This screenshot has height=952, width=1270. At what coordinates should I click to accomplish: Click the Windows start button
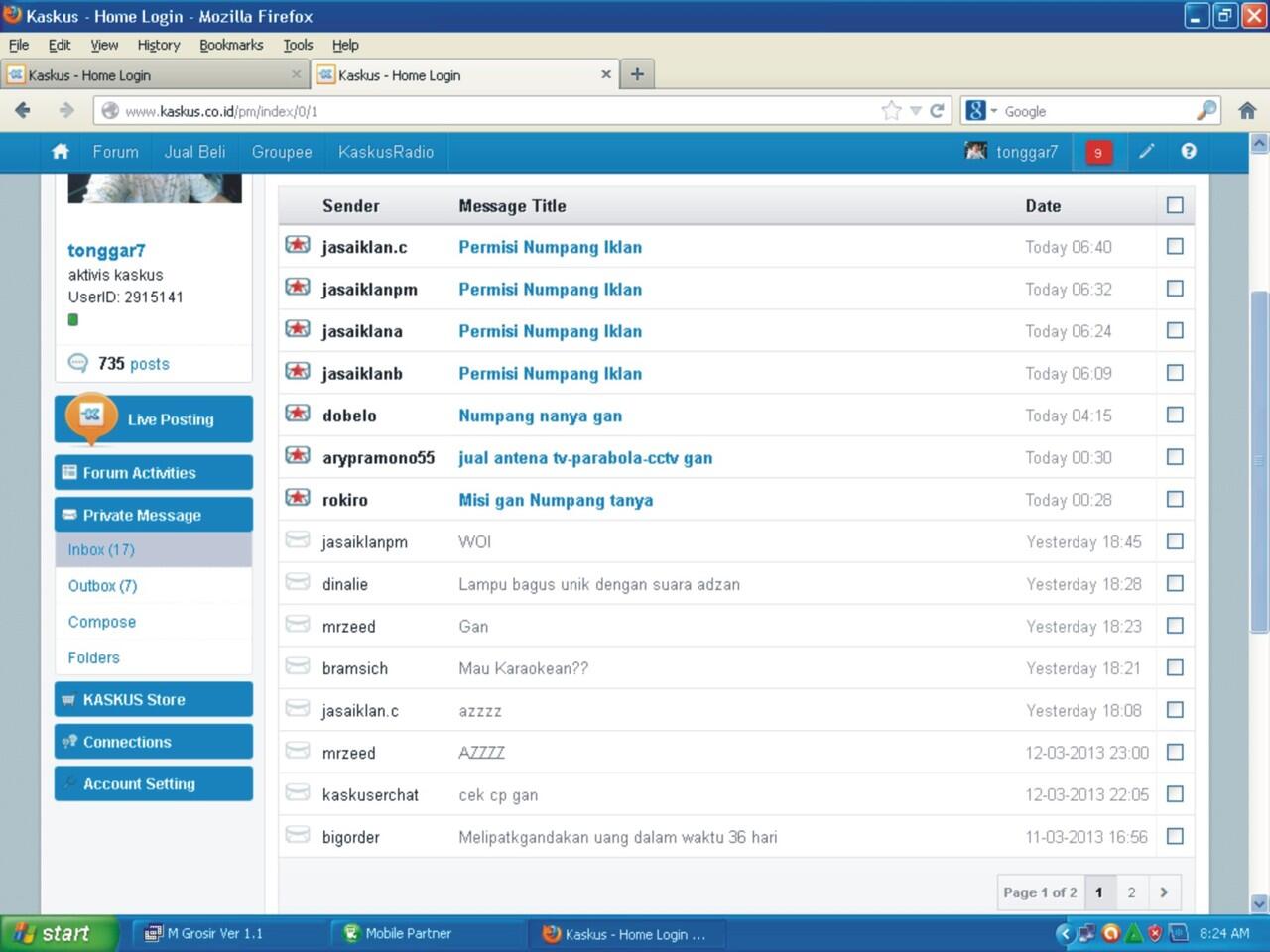click(x=60, y=933)
